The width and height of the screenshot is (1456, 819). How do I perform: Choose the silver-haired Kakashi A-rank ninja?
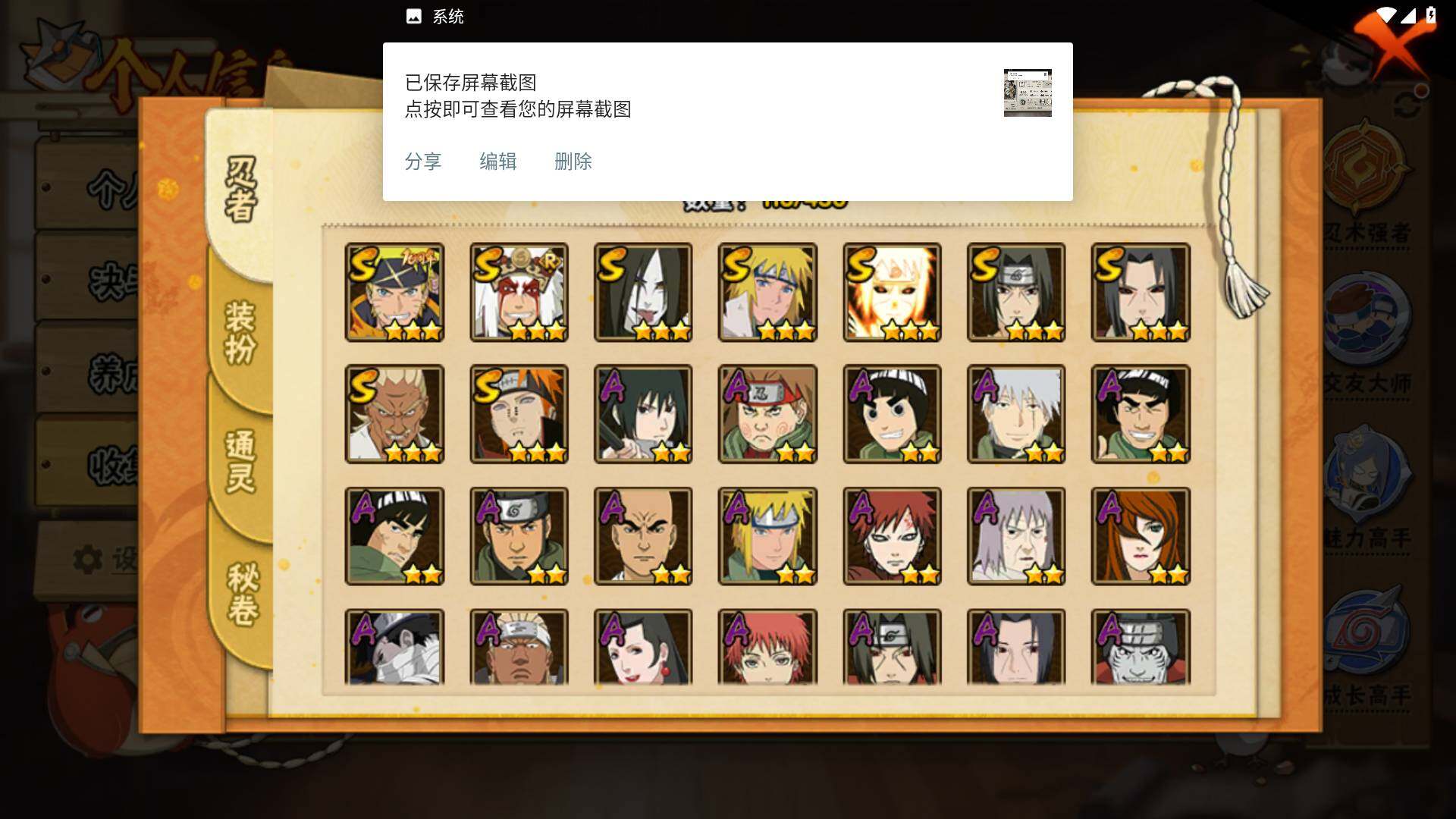pyautogui.click(x=1016, y=414)
